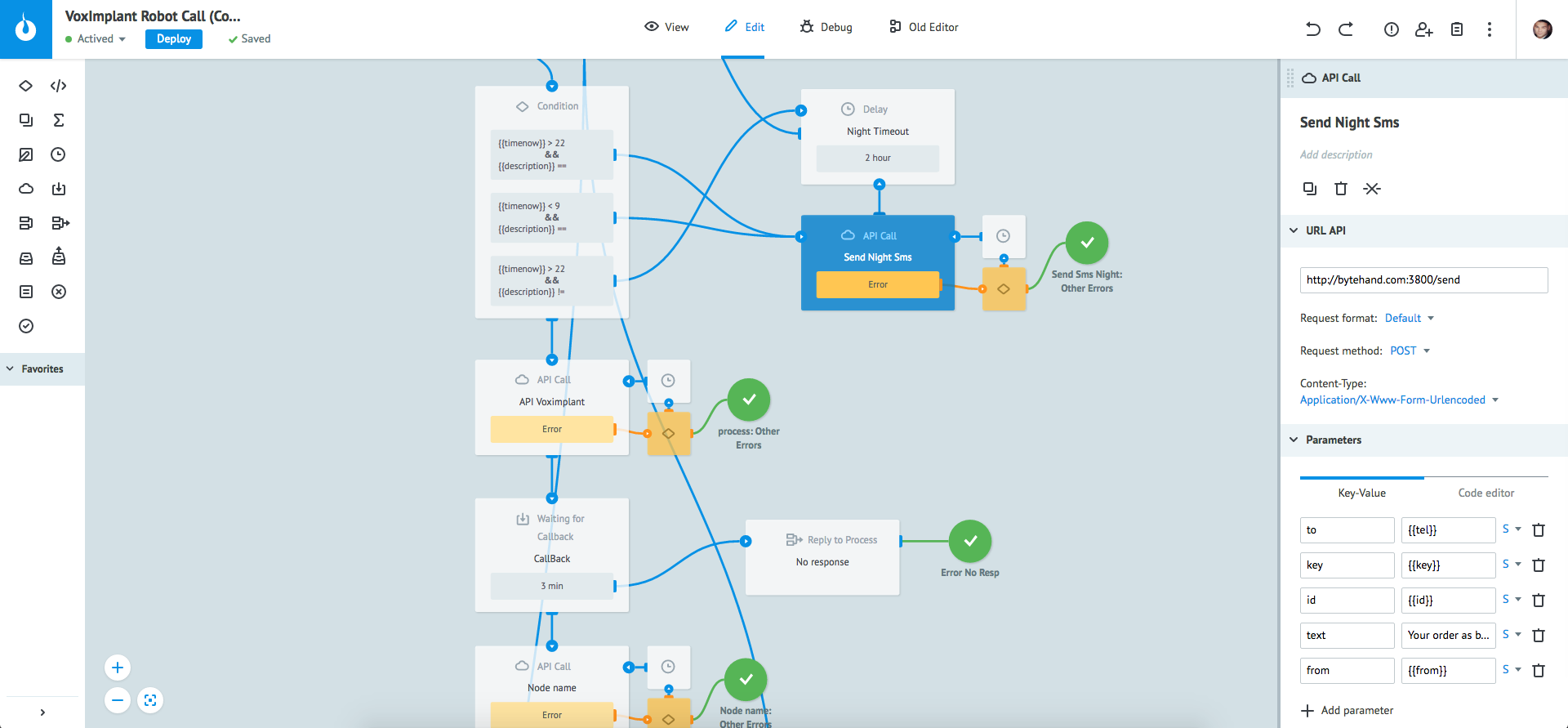Collapse the URL API section
Image resolution: width=1568 pixels, height=728 pixels.
tap(1294, 230)
